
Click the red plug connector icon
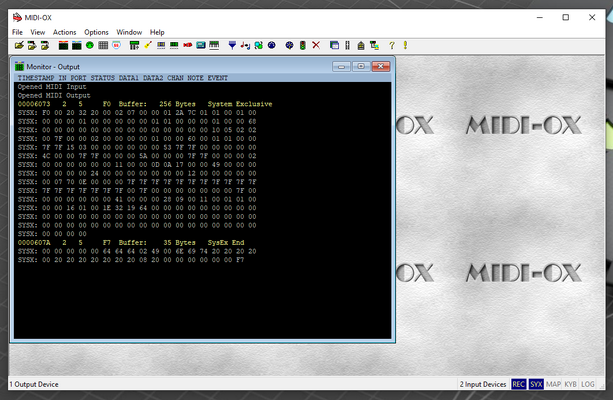188,46
